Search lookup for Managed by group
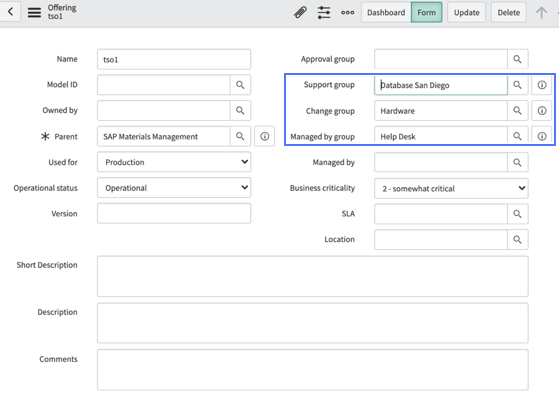Image resolution: width=560 pixels, height=397 pixels. [518, 136]
